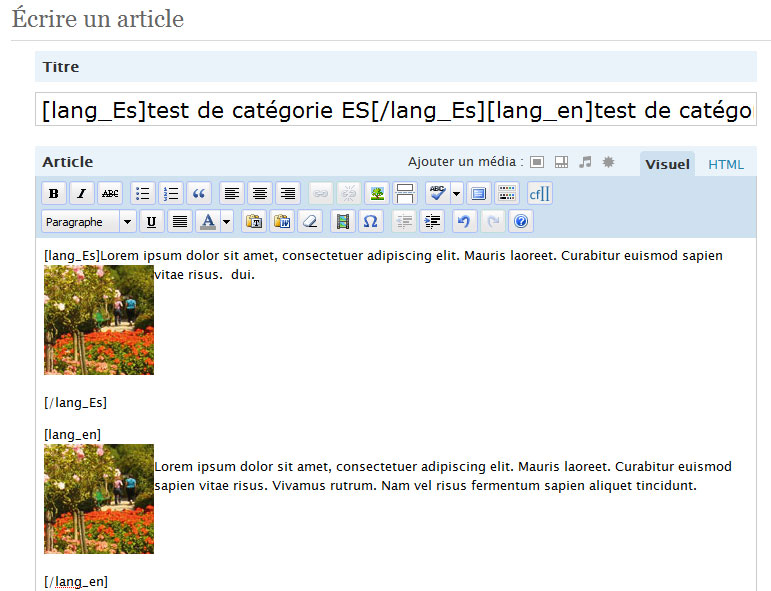Paste from Word

(x=282, y=222)
